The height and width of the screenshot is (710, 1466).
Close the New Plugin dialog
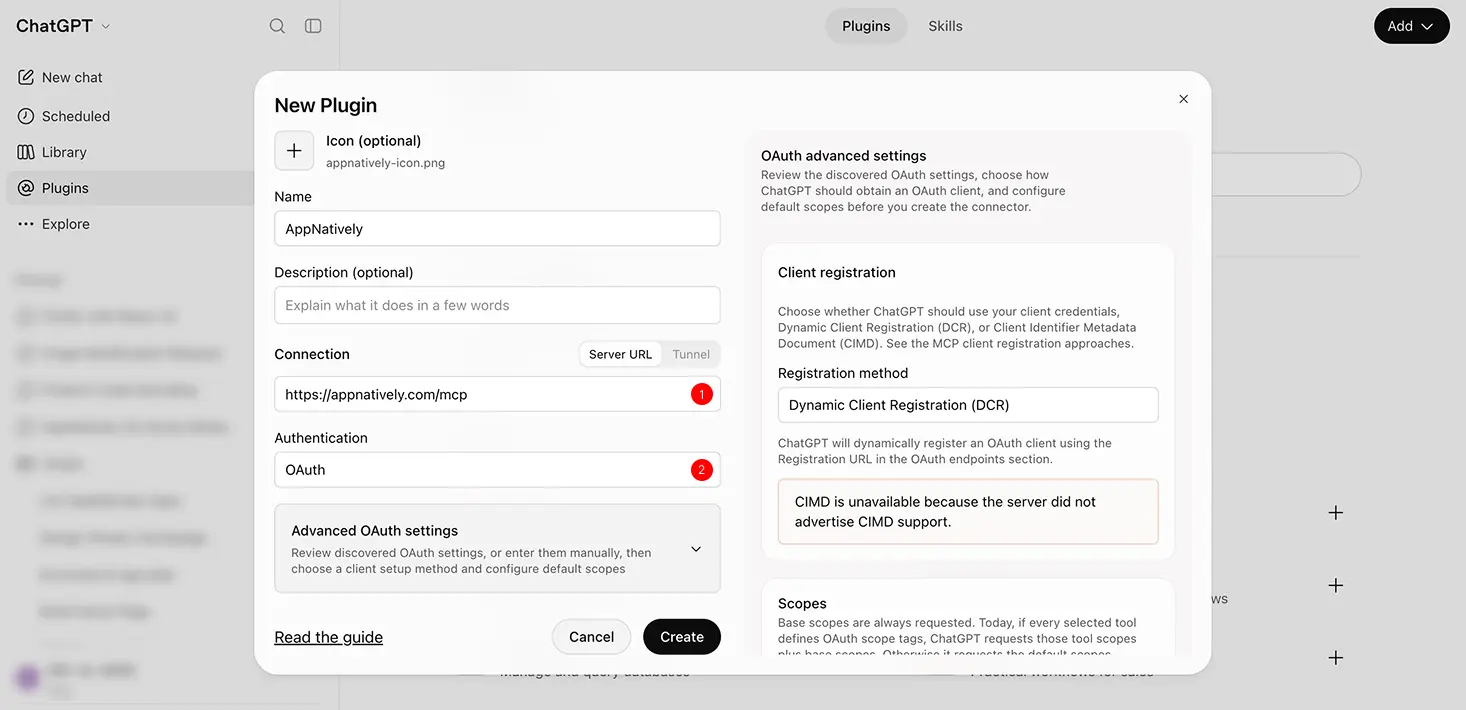tap(1184, 99)
